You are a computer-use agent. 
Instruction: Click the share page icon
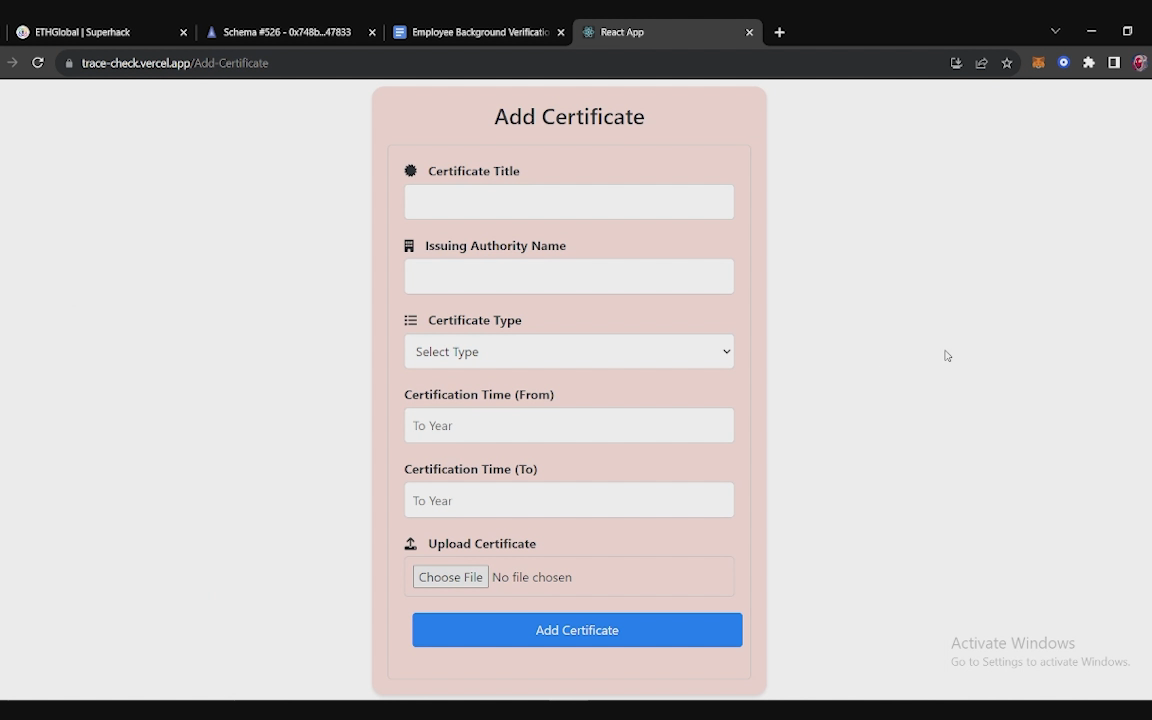tap(982, 63)
